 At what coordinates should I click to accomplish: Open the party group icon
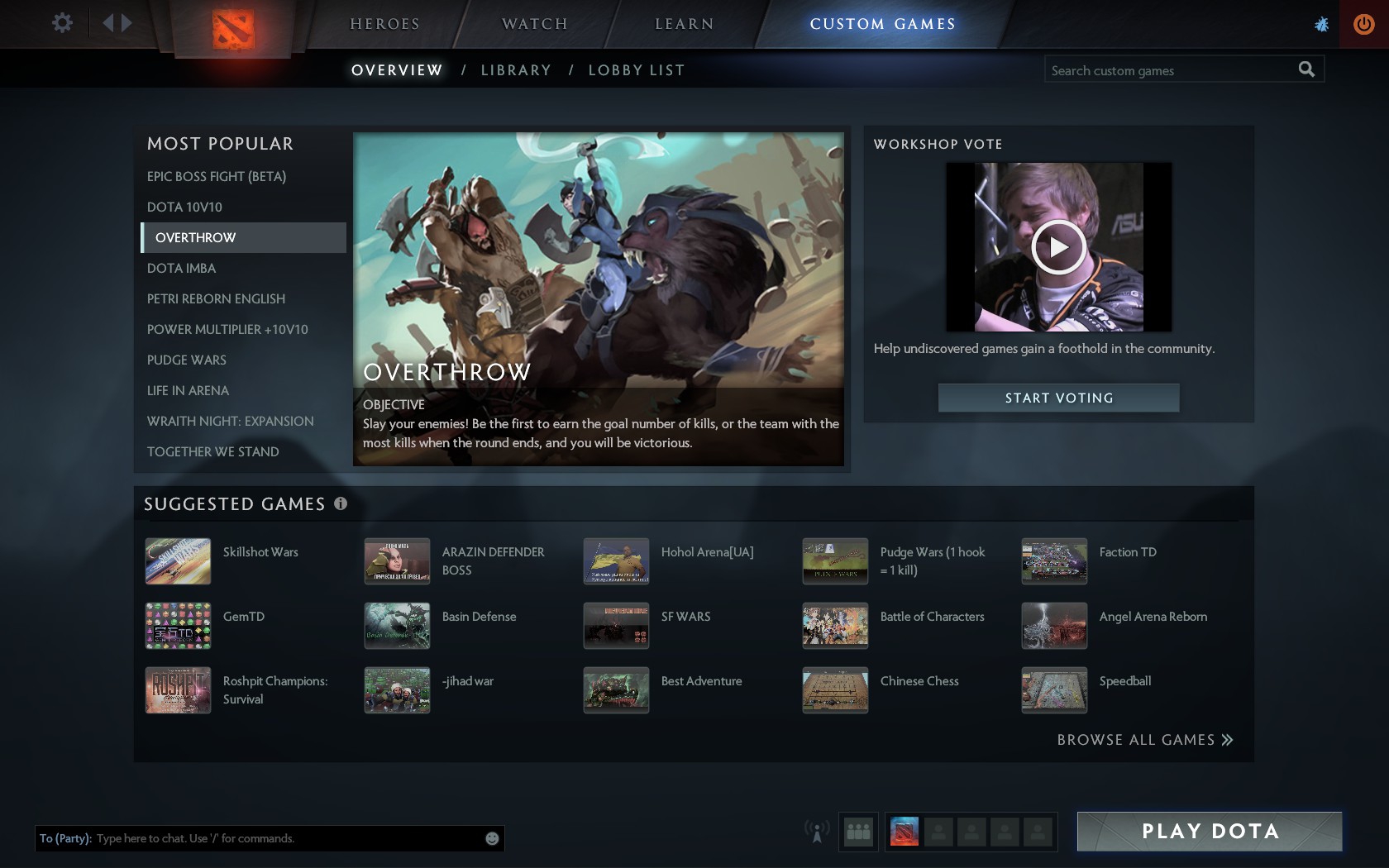858,832
